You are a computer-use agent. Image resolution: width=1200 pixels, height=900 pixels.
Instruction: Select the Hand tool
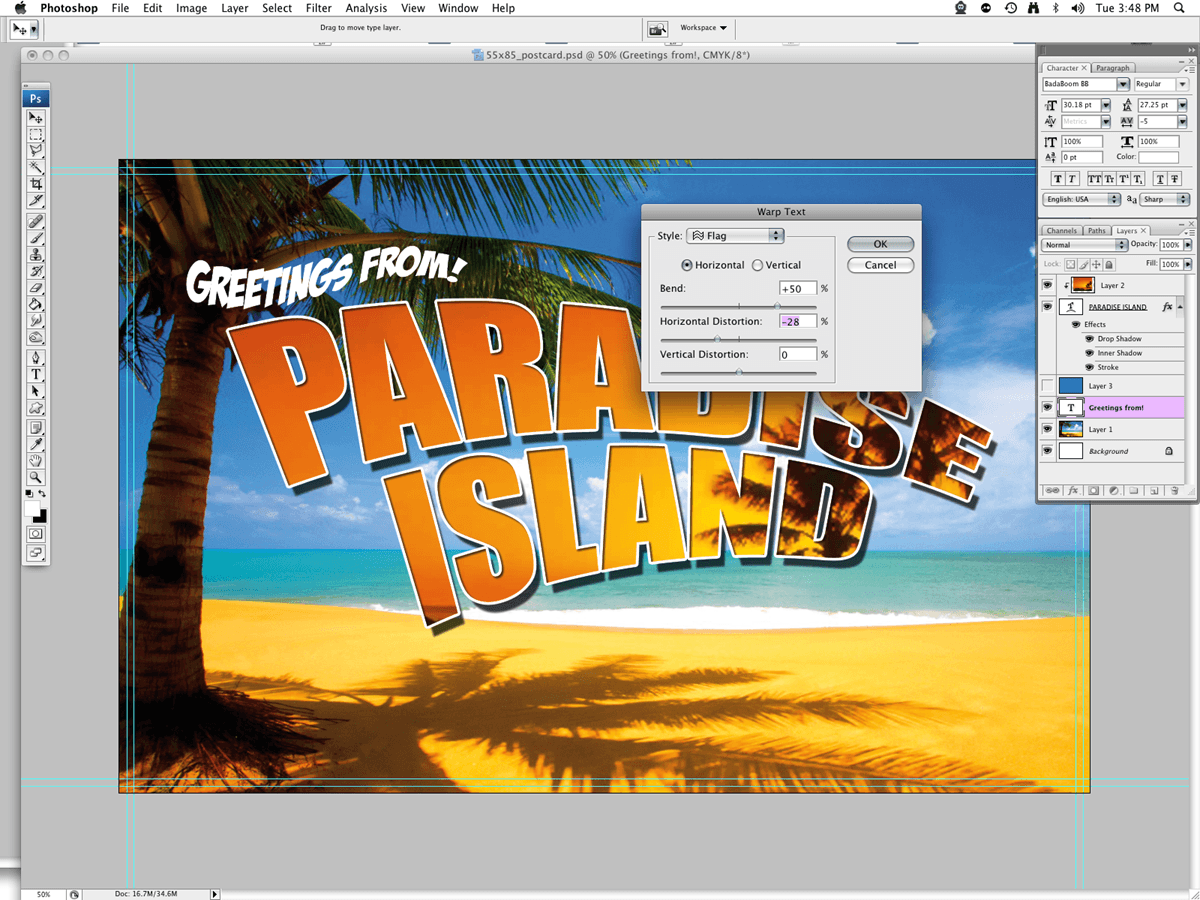pos(36,461)
